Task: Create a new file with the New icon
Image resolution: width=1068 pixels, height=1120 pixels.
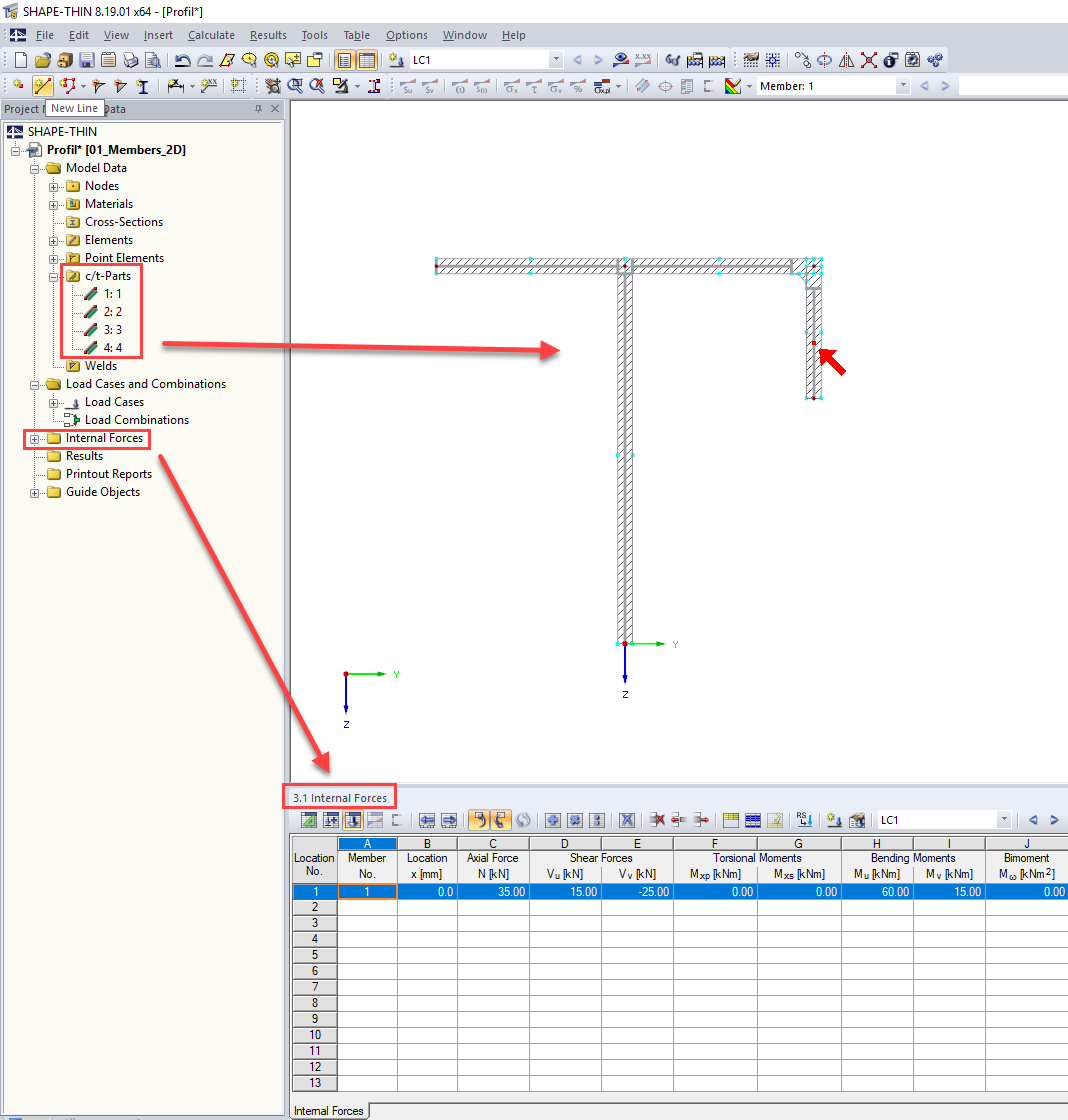Action: [x=21, y=60]
